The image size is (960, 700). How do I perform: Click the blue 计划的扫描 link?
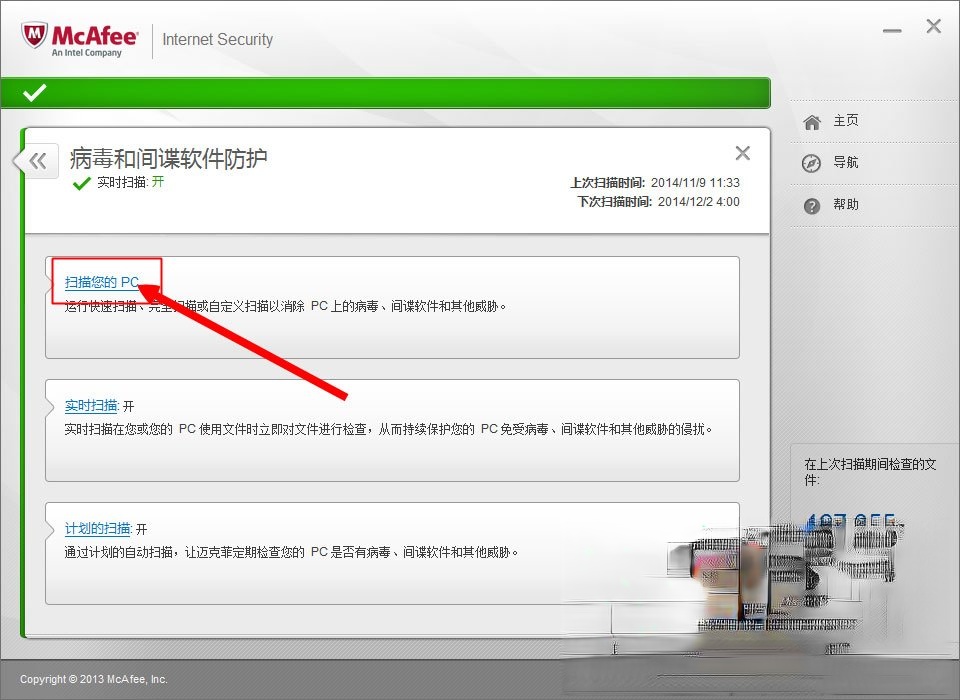click(x=99, y=529)
